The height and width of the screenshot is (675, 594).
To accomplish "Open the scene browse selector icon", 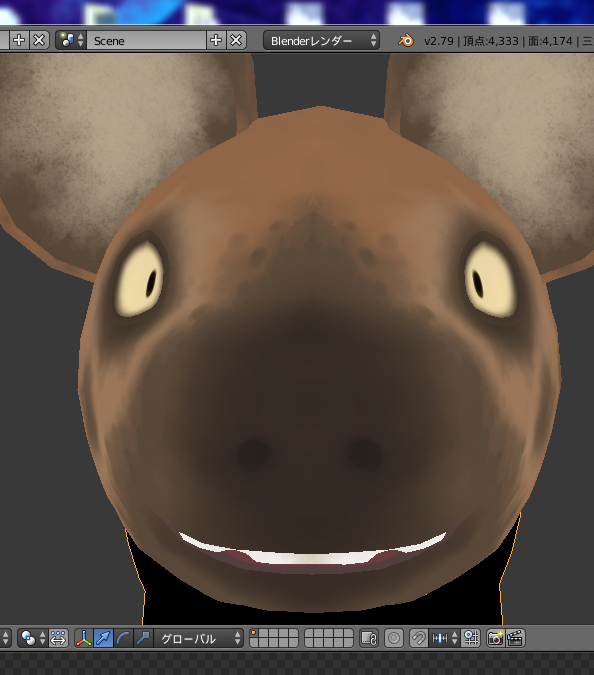I will 71,40.
